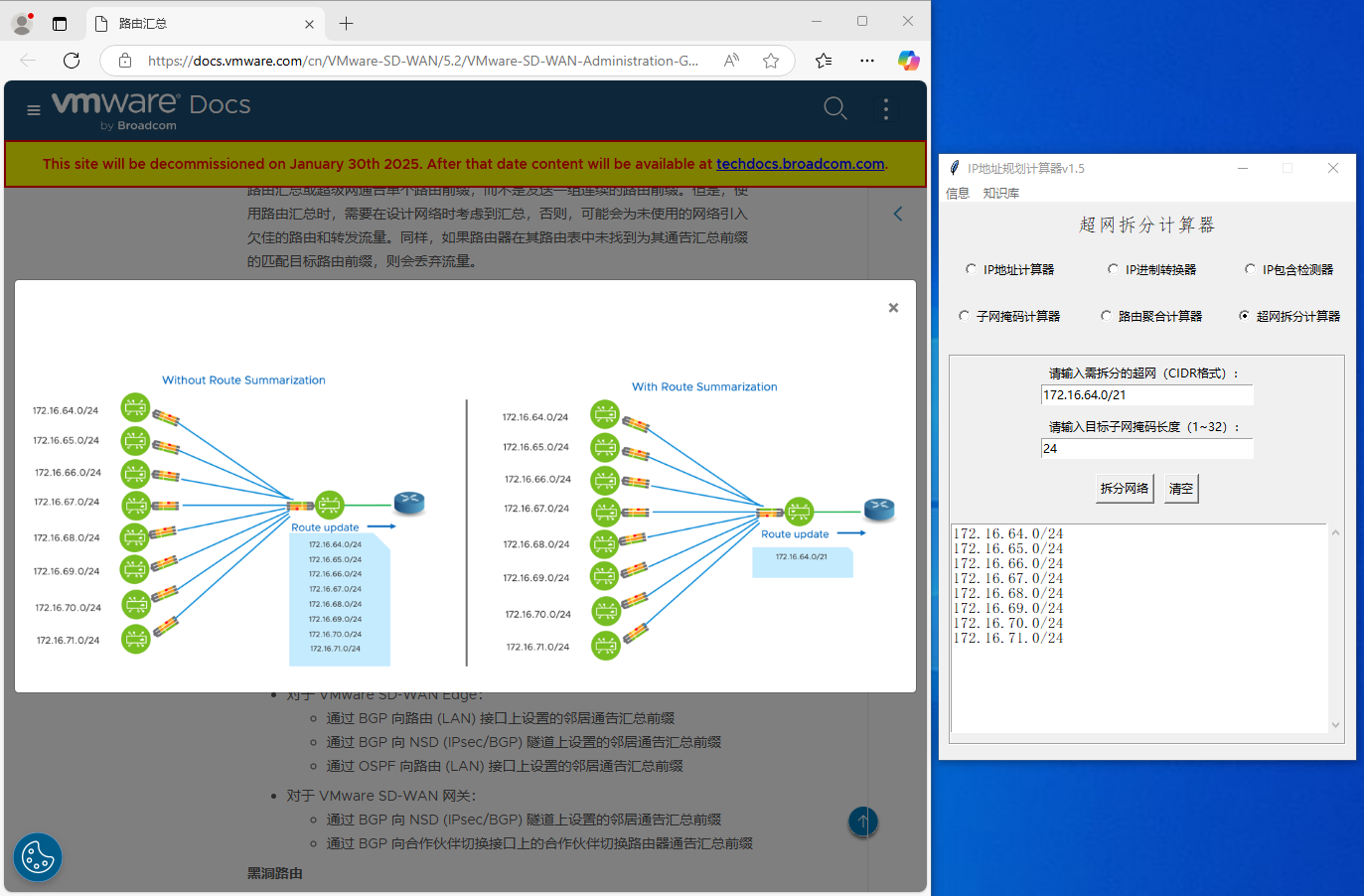Image resolution: width=1364 pixels, height=896 pixels.
Task: Click result line 172.16.71.0/24
Action: click(x=1008, y=638)
